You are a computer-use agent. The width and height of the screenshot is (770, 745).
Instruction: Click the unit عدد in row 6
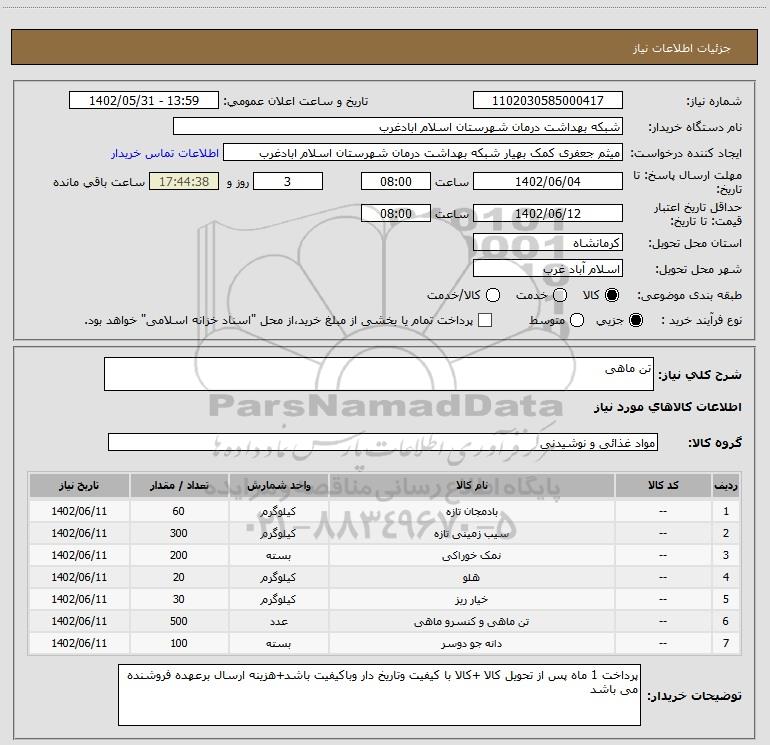(278, 621)
